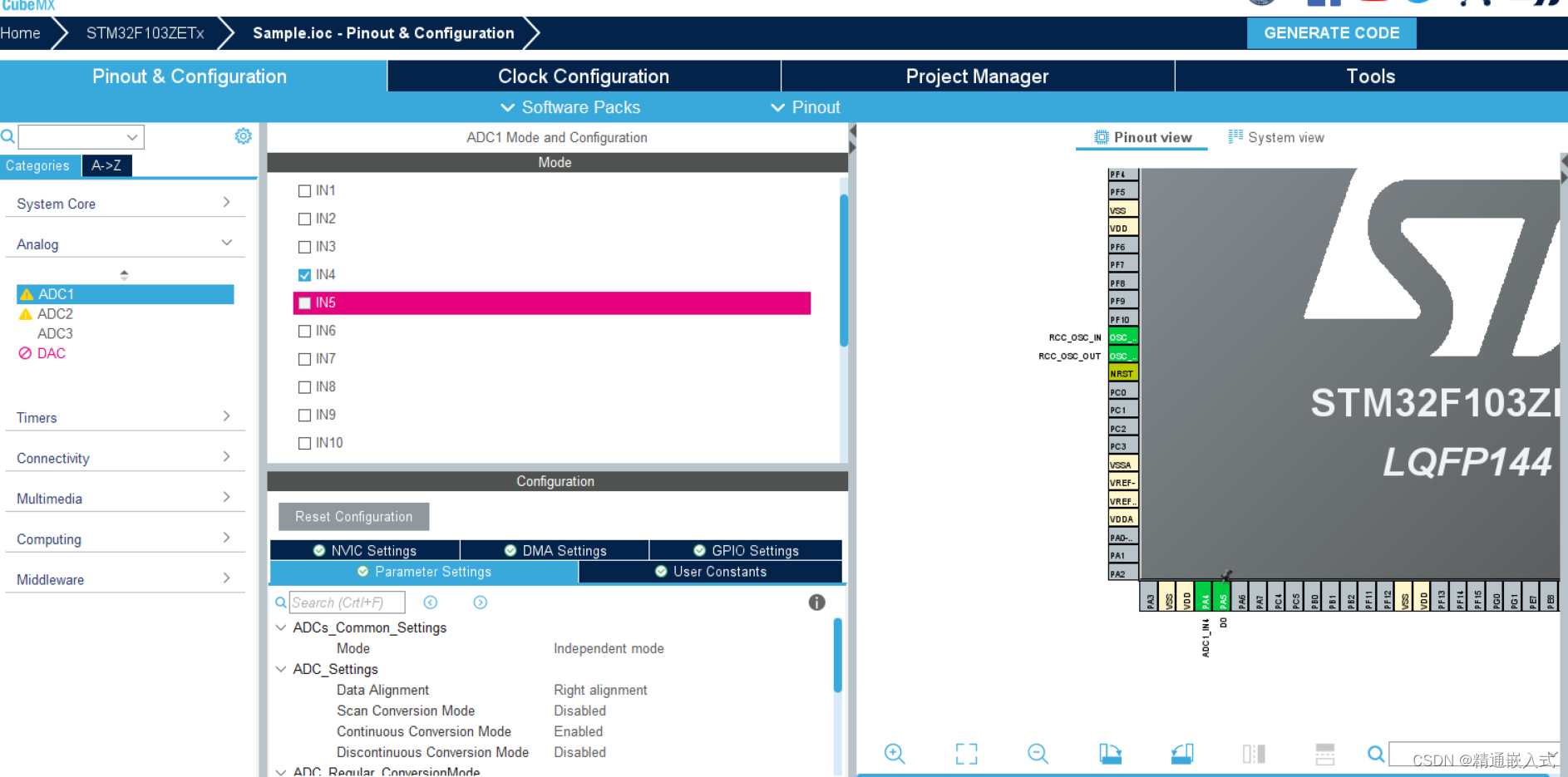Collapse the ADC_Settings group

click(281, 669)
